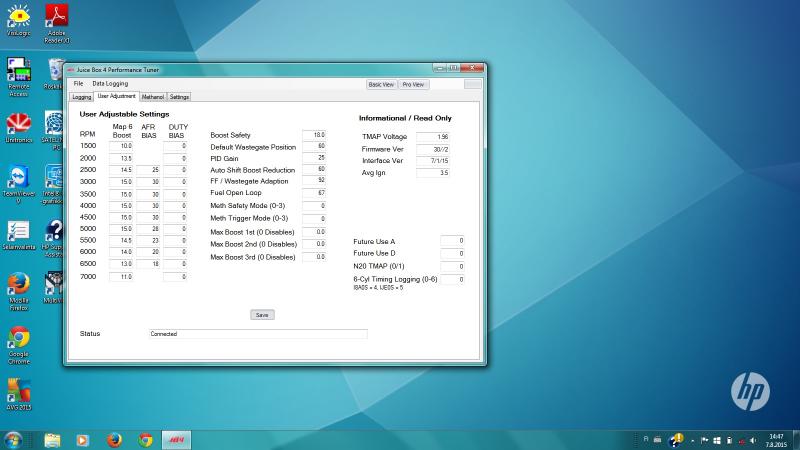Open the Data Logging menu
800x450 pixels.
pyautogui.click(x=110, y=84)
